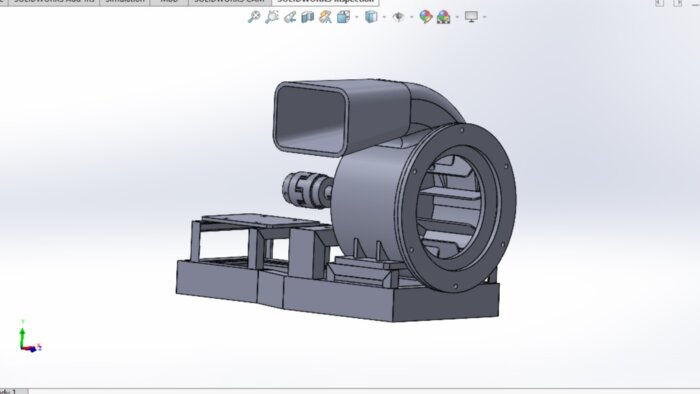The height and width of the screenshot is (394, 700).
Task: Return to the Previous View
Action: [290, 17]
